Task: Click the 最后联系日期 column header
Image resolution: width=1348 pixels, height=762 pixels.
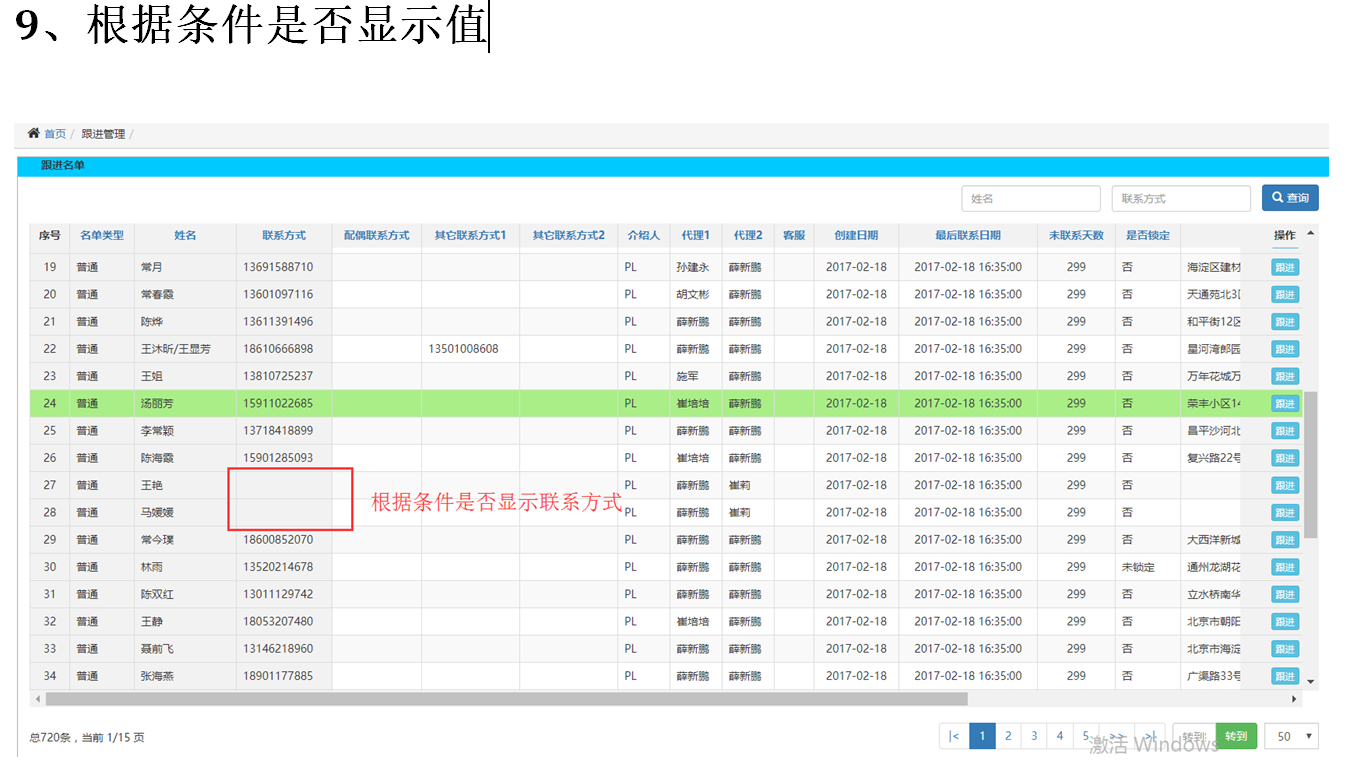Action: (x=968, y=235)
